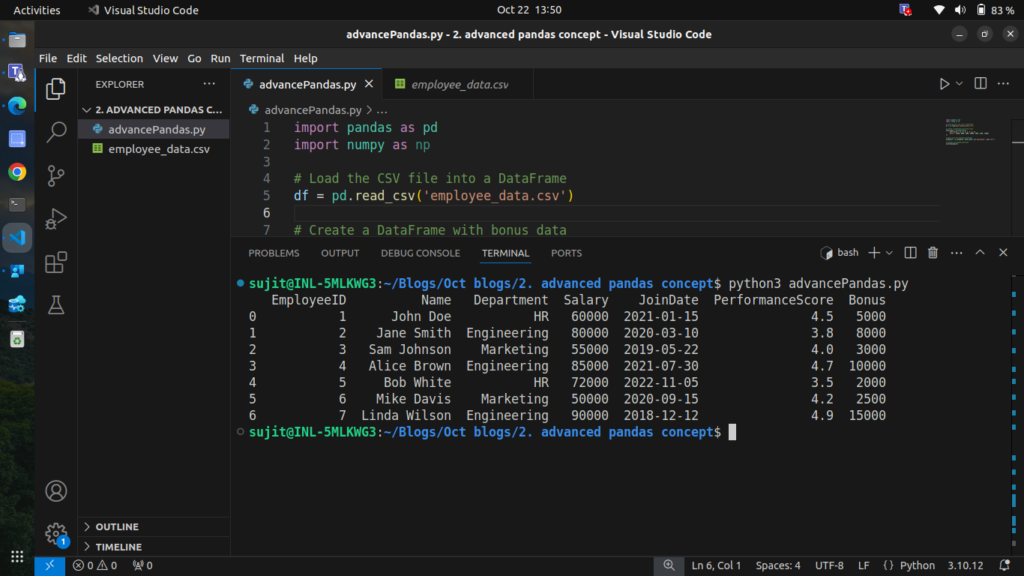
Task: Expand the Outline section
Action: click(x=117, y=527)
